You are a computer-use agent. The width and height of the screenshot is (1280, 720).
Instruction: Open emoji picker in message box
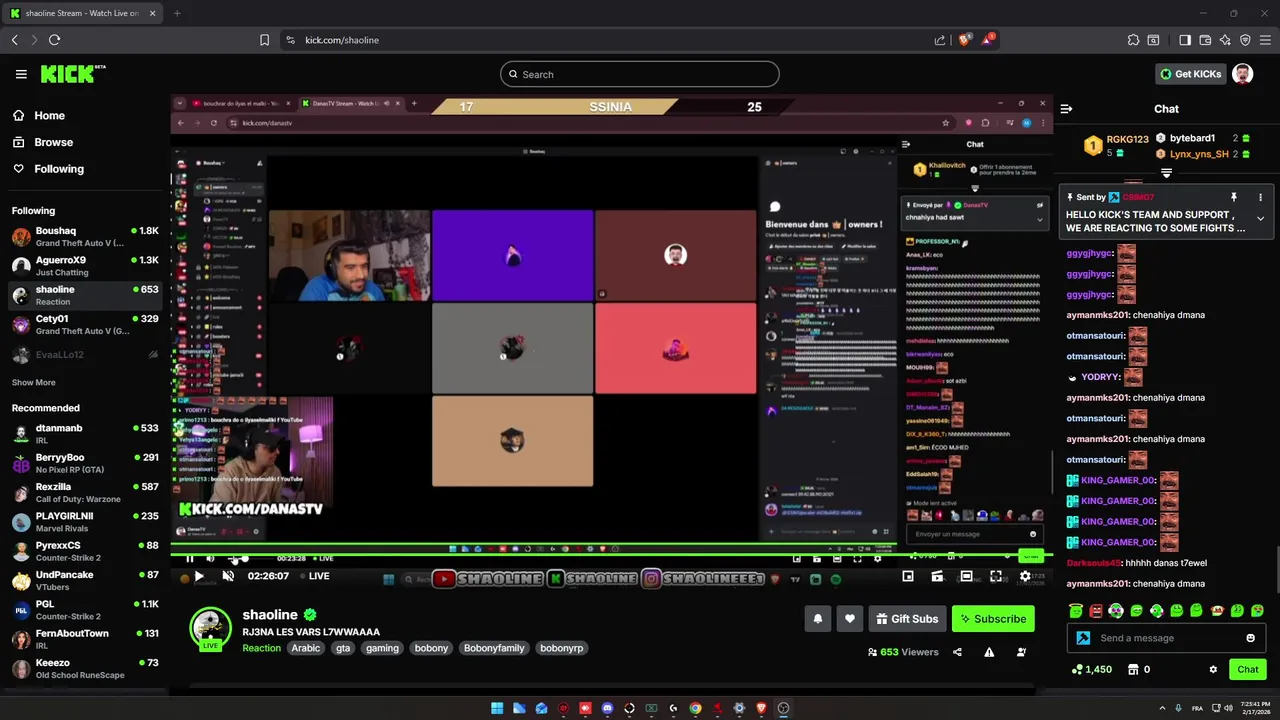[x=1250, y=638]
